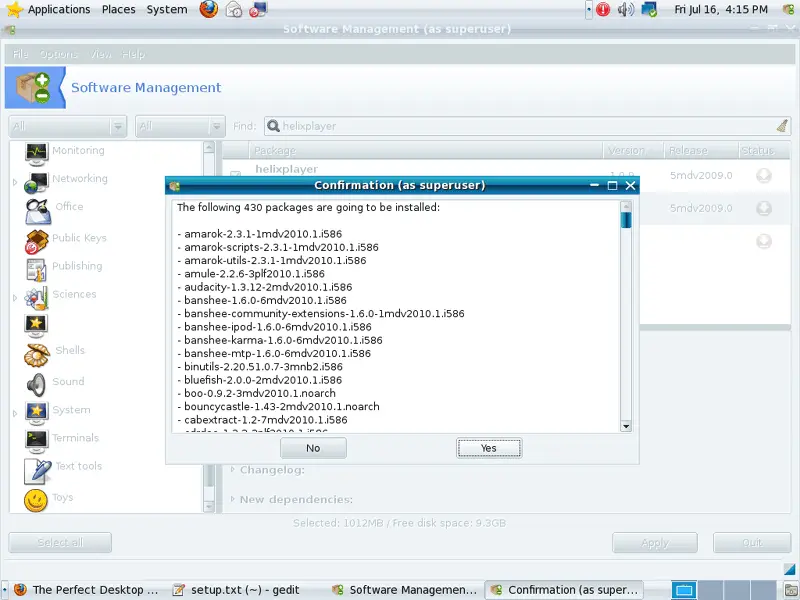The height and width of the screenshot is (600, 800).
Task: Launch Firefox from the top panel
Action: [x=209, y=9]
